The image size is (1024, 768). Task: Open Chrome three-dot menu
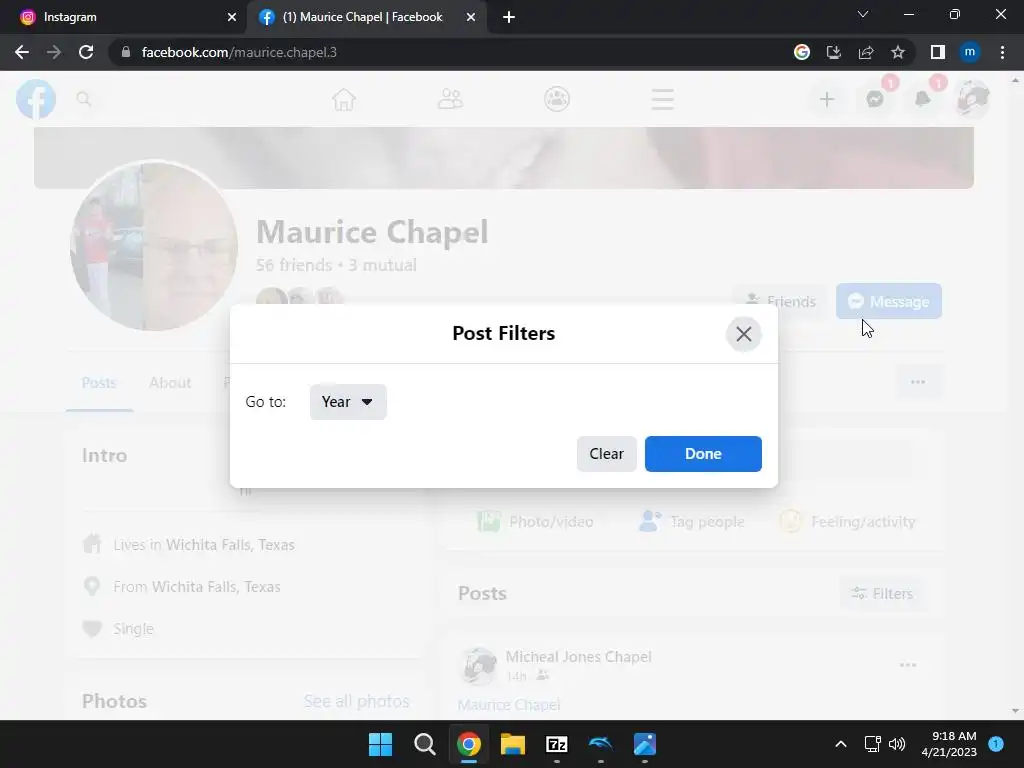click(x=1002, y=52)
